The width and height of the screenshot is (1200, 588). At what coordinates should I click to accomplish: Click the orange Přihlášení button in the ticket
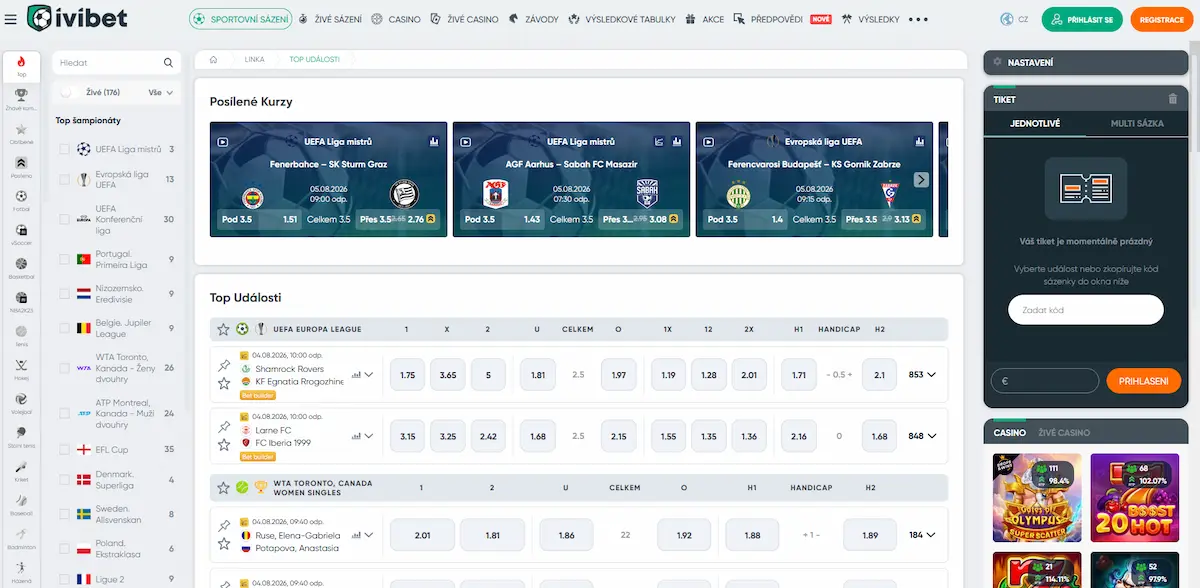(x=1143, y=381)
